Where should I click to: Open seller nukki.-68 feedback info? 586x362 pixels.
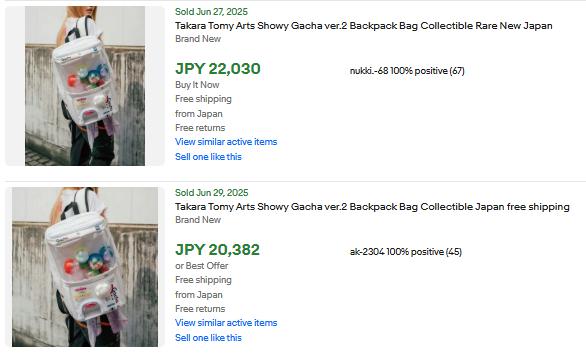[407, 71]
